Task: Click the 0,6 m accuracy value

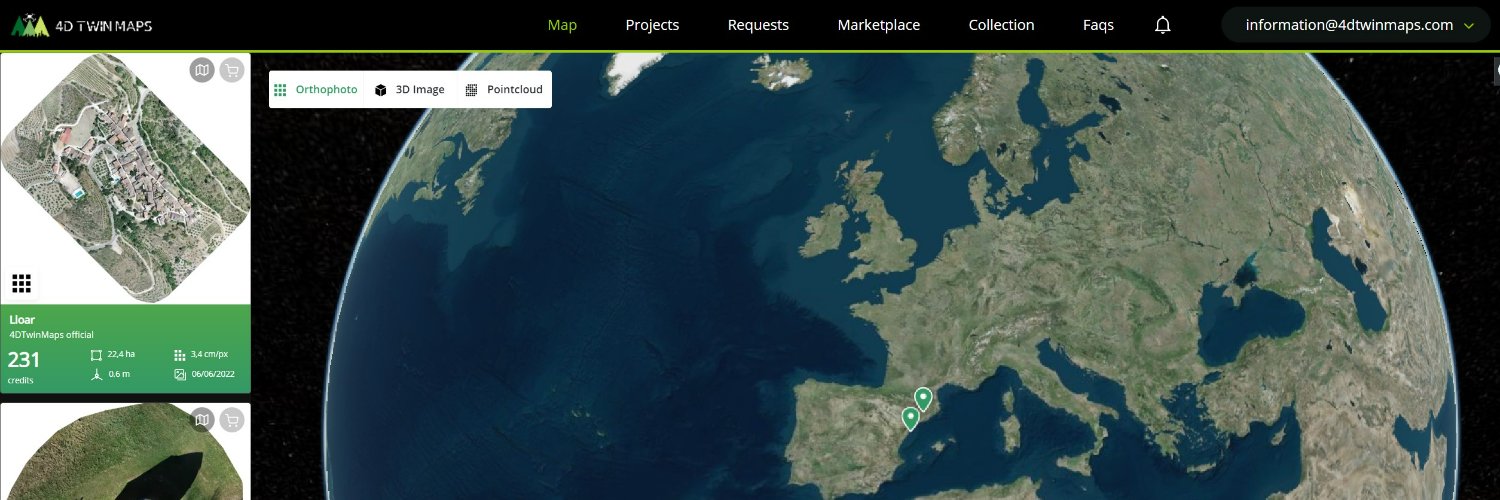Action: pyautogui.click(x=119, y=374)
